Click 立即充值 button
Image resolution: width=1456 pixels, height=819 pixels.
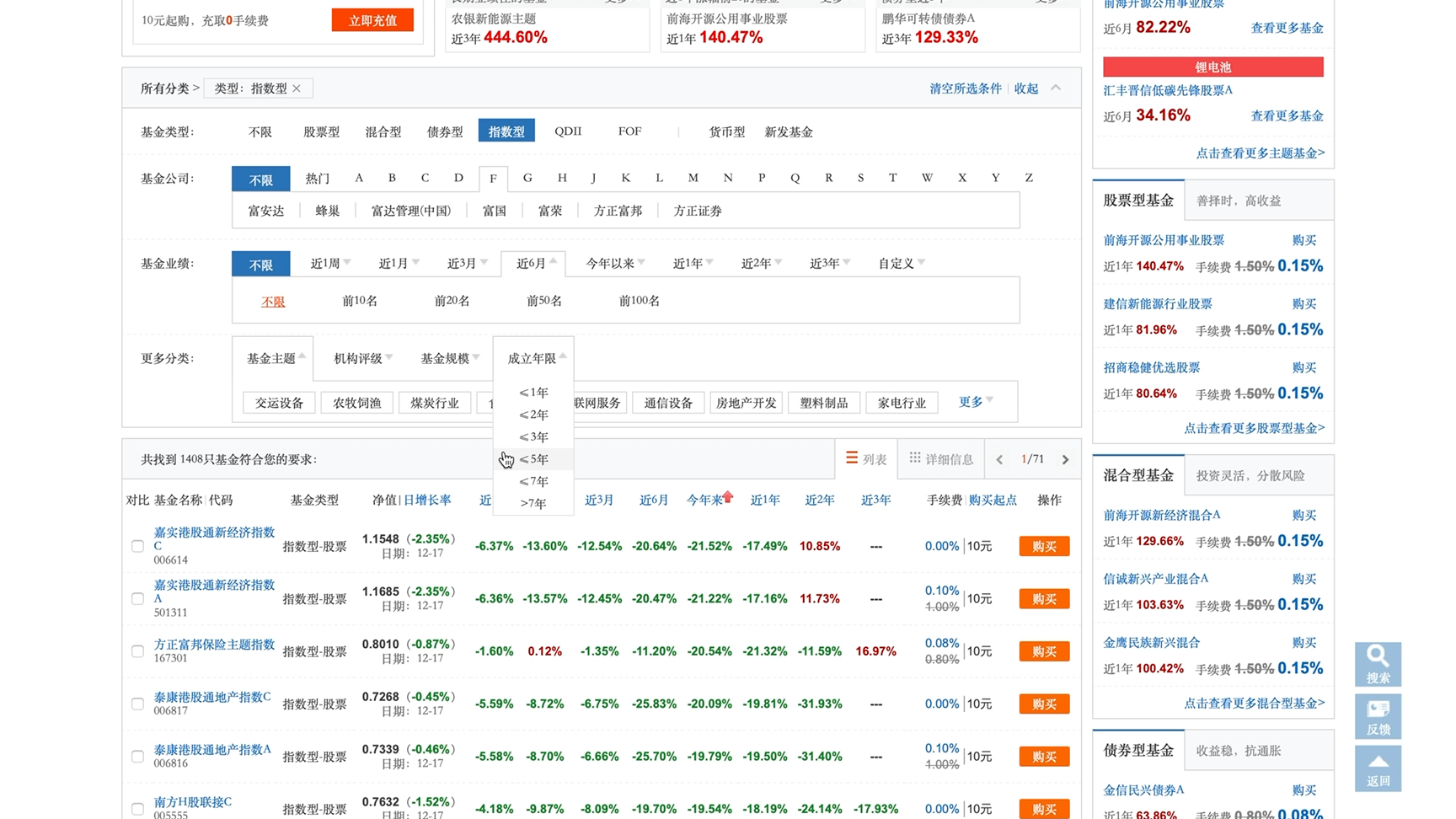(372, 20)
